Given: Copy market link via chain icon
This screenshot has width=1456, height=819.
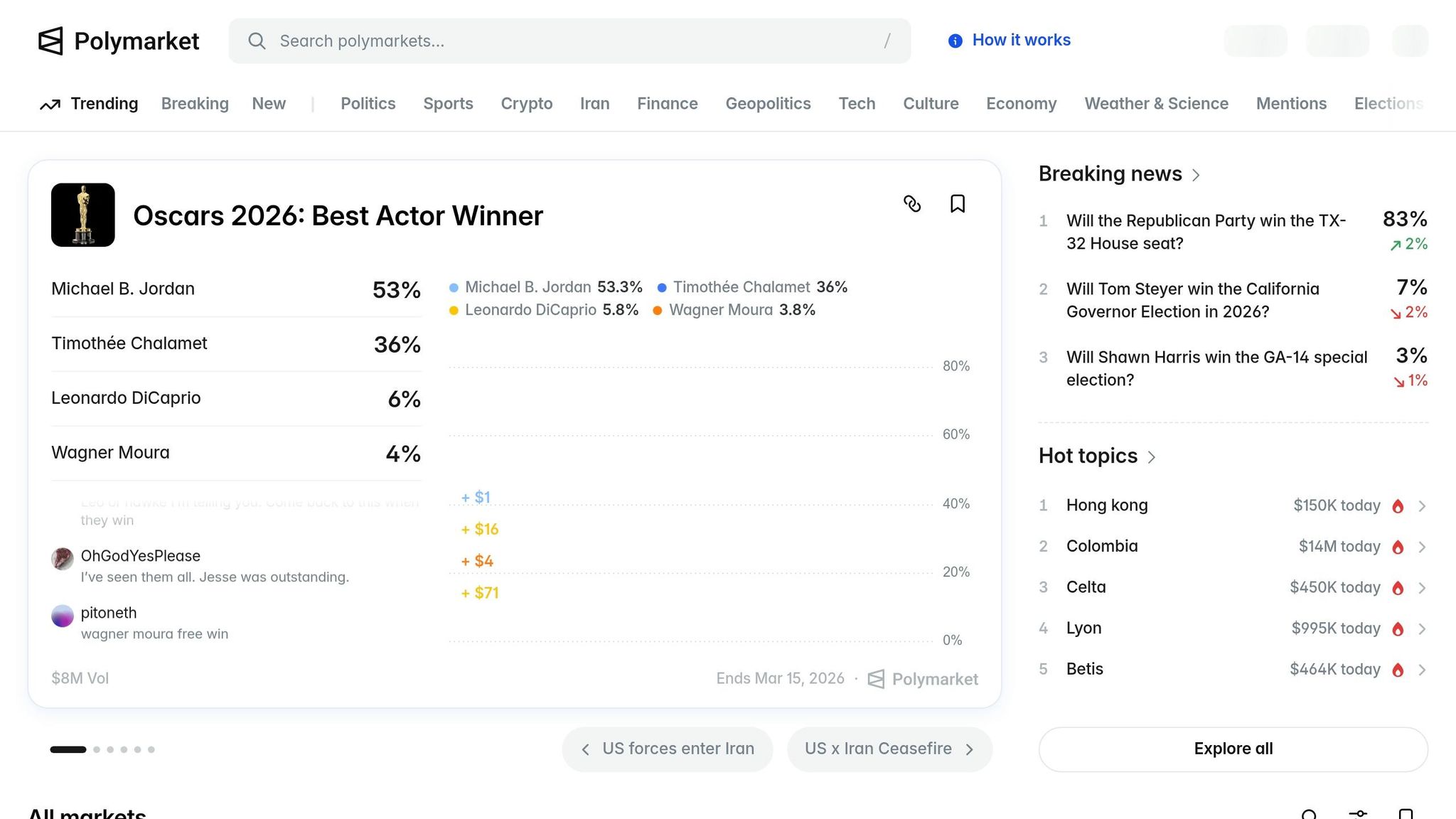Looking at the screenshot, I should coord(912,204).
